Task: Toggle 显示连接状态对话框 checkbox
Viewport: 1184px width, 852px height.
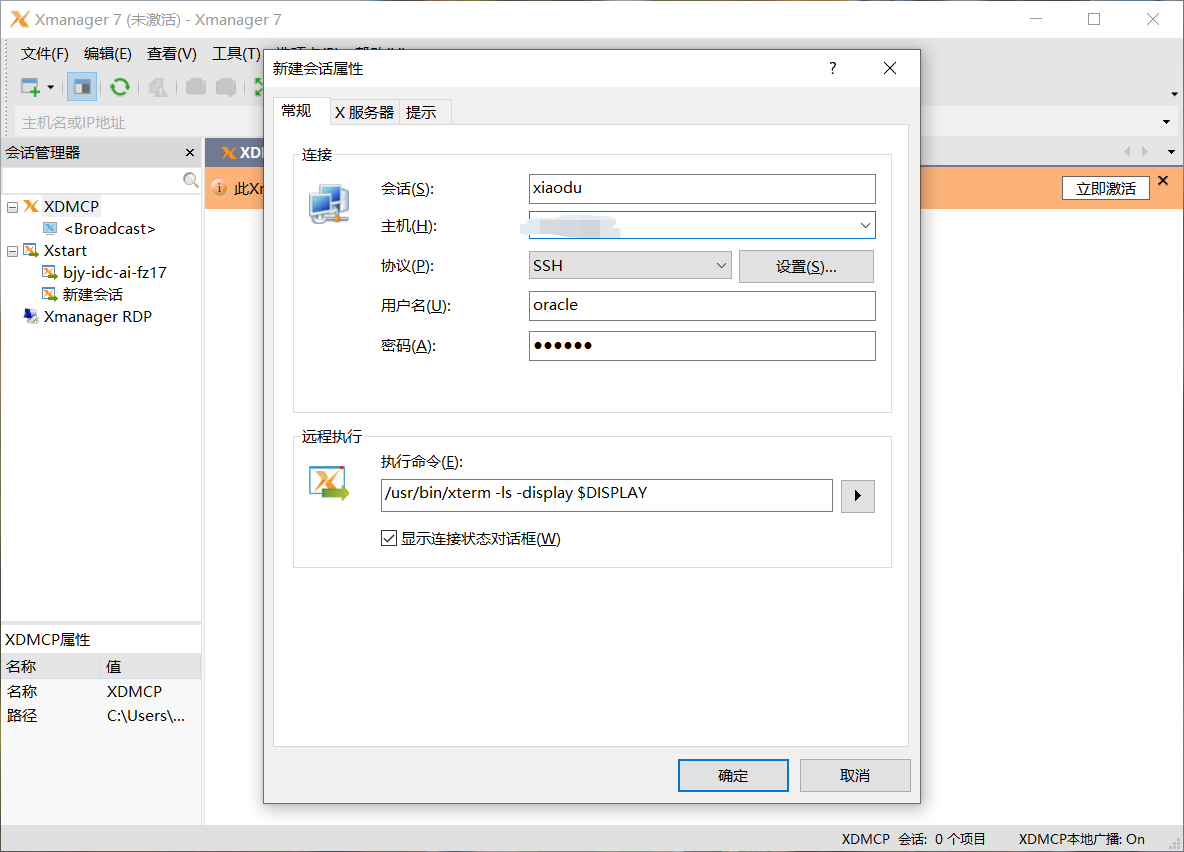Action: 389,539
